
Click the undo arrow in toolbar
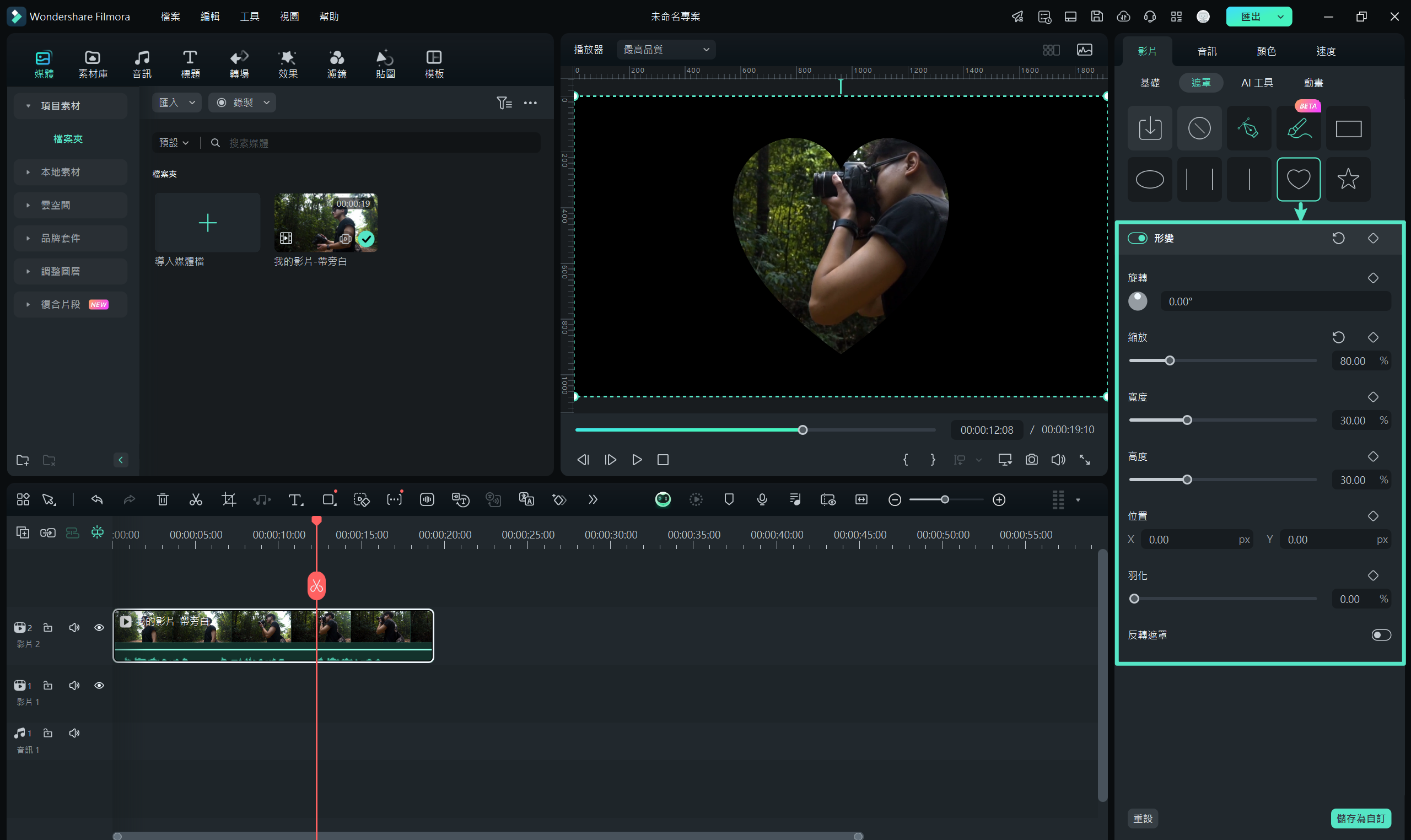tap(97, 499)
